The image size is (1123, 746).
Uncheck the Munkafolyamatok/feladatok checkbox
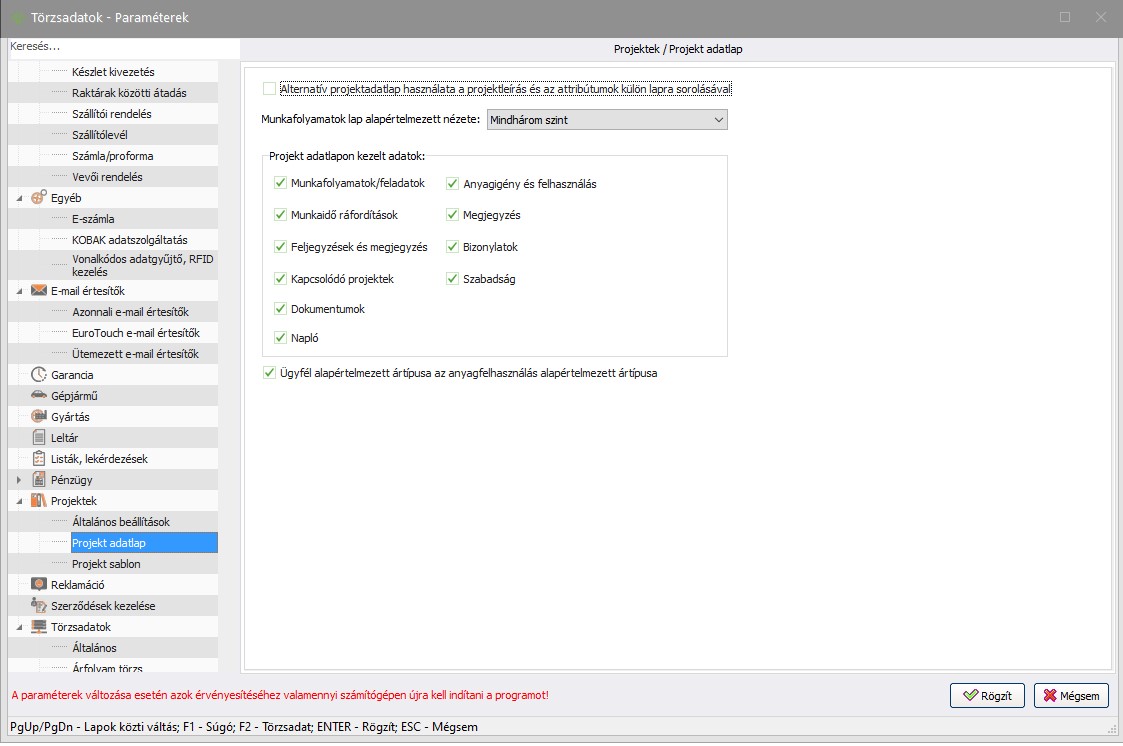point(280,184)
